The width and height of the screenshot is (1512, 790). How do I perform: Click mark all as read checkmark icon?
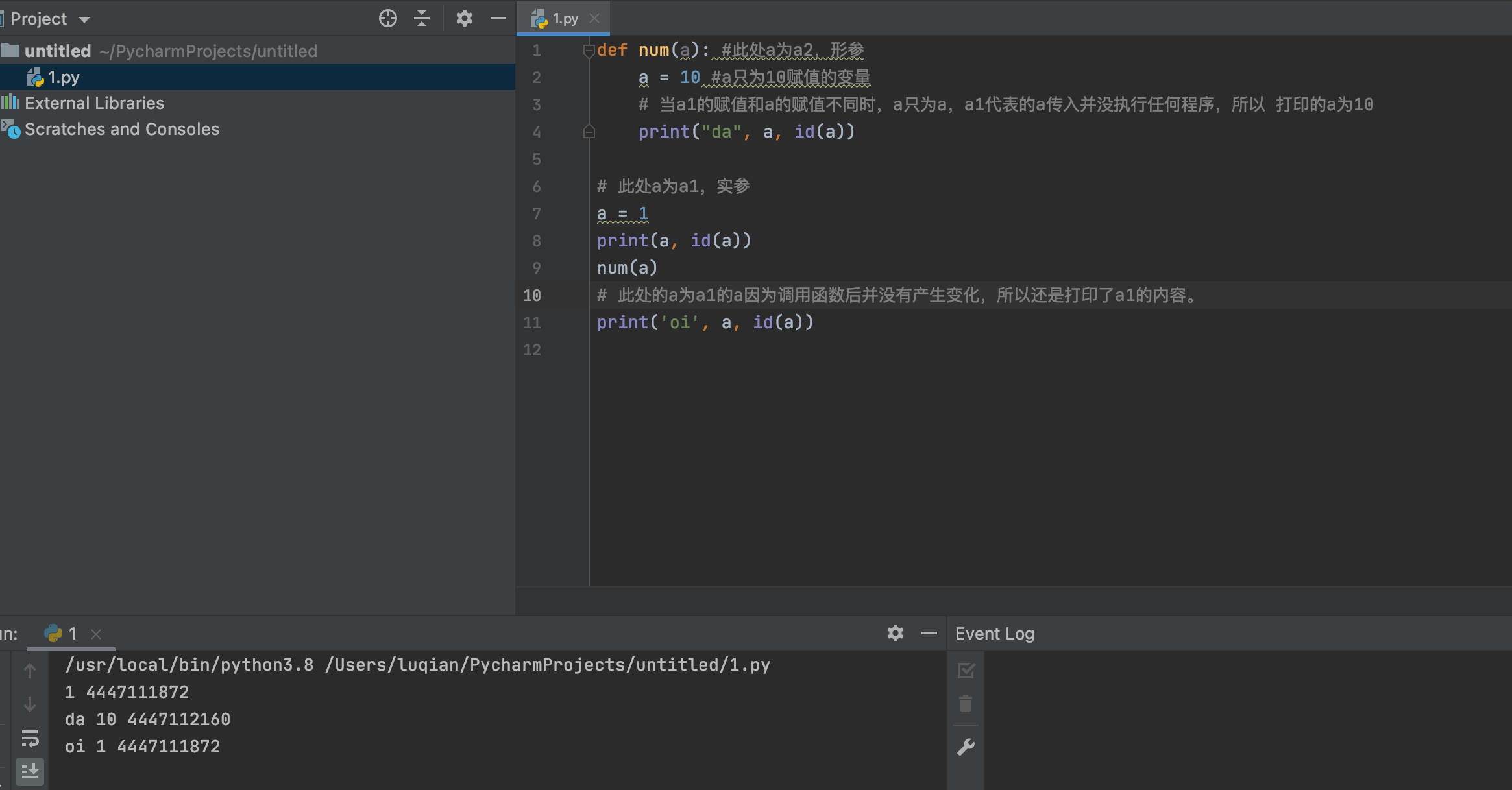966,670
